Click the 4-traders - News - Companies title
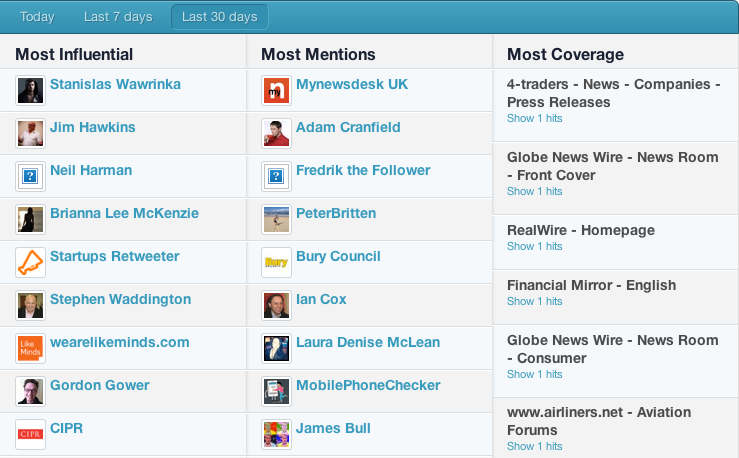 tap(614, 93)
